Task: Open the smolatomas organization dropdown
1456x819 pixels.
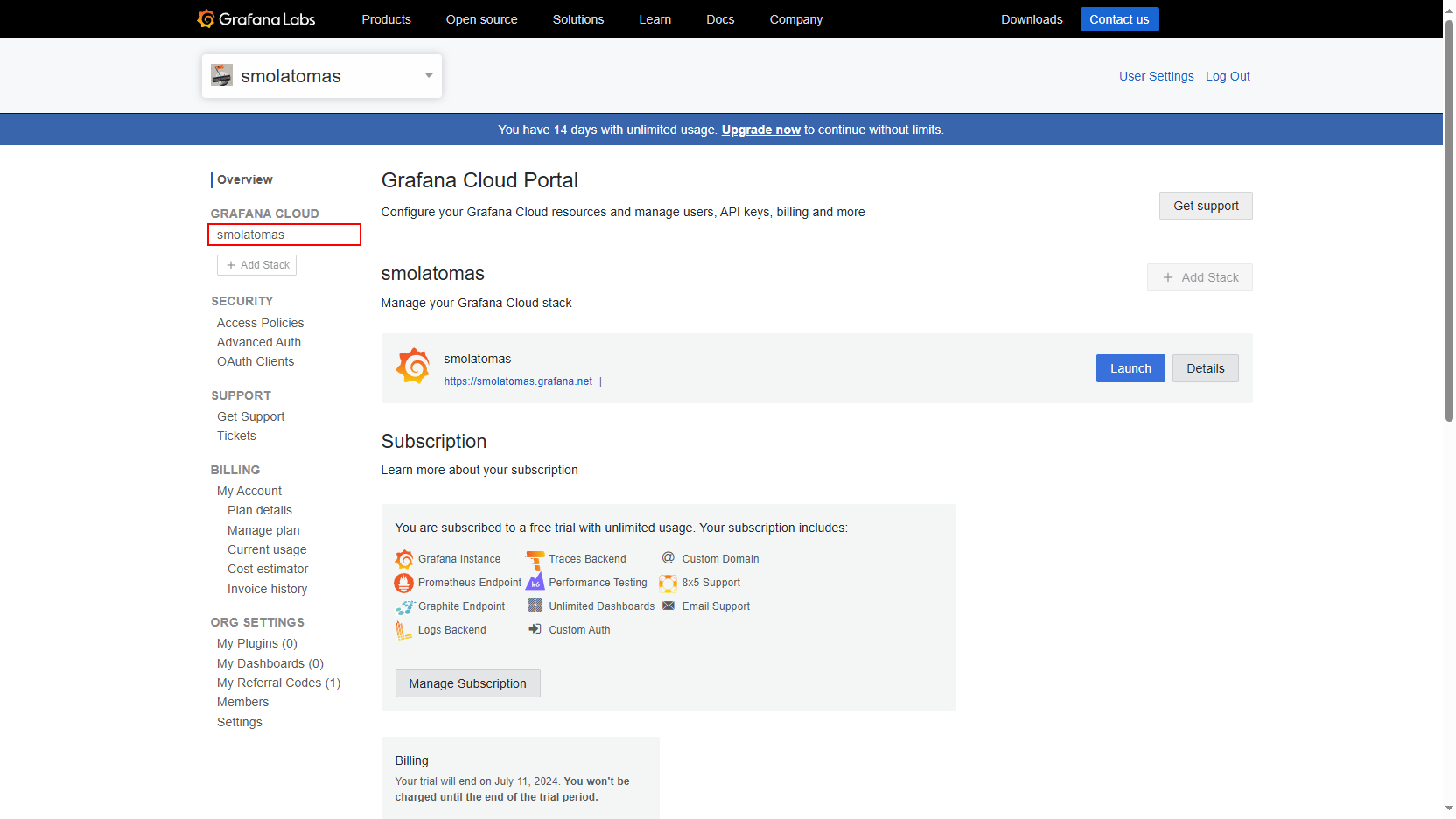Action: (x=322, y=76)
